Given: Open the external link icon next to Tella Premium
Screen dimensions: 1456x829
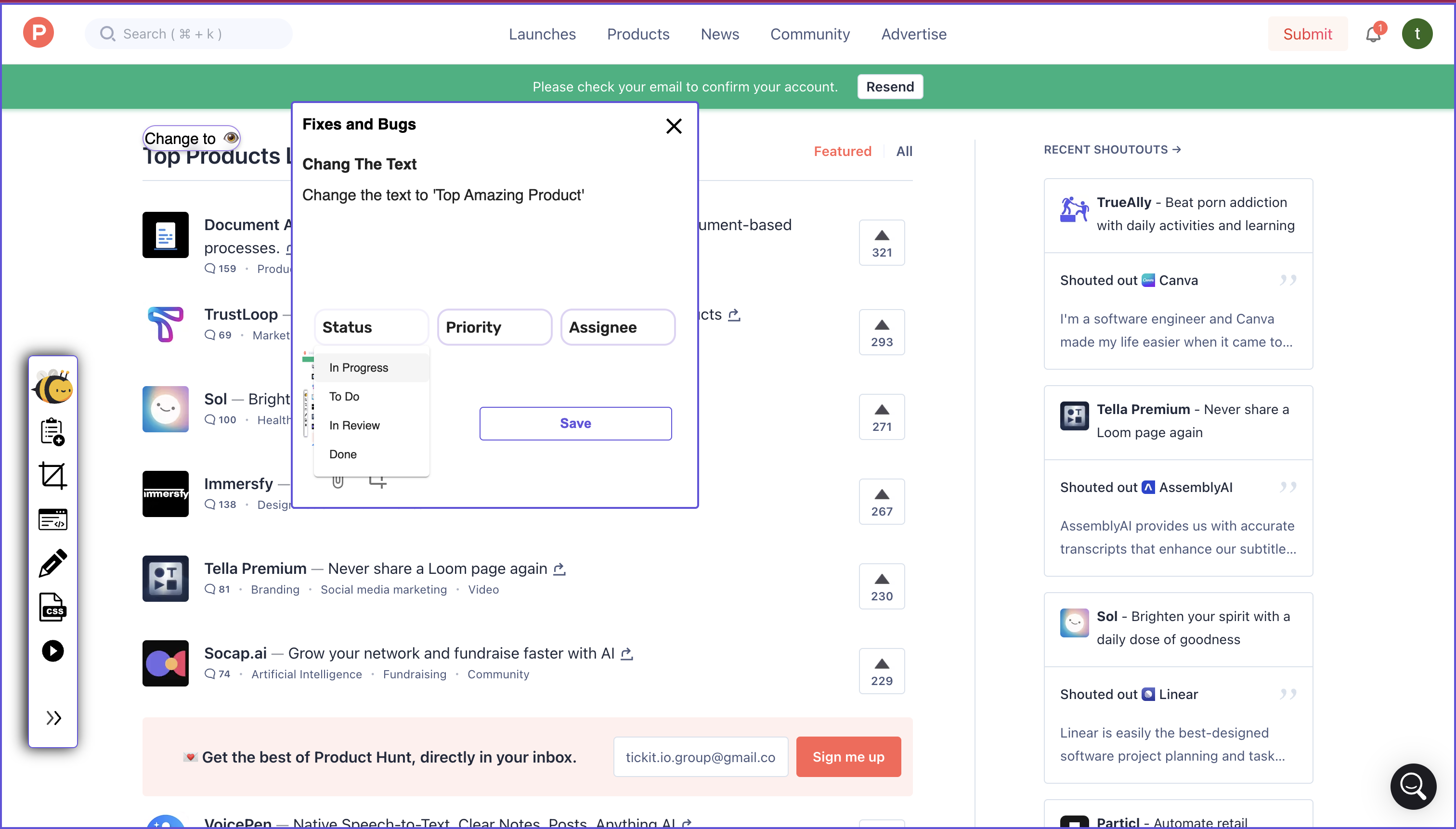Looking at the screenshot, I should (559, 569).
